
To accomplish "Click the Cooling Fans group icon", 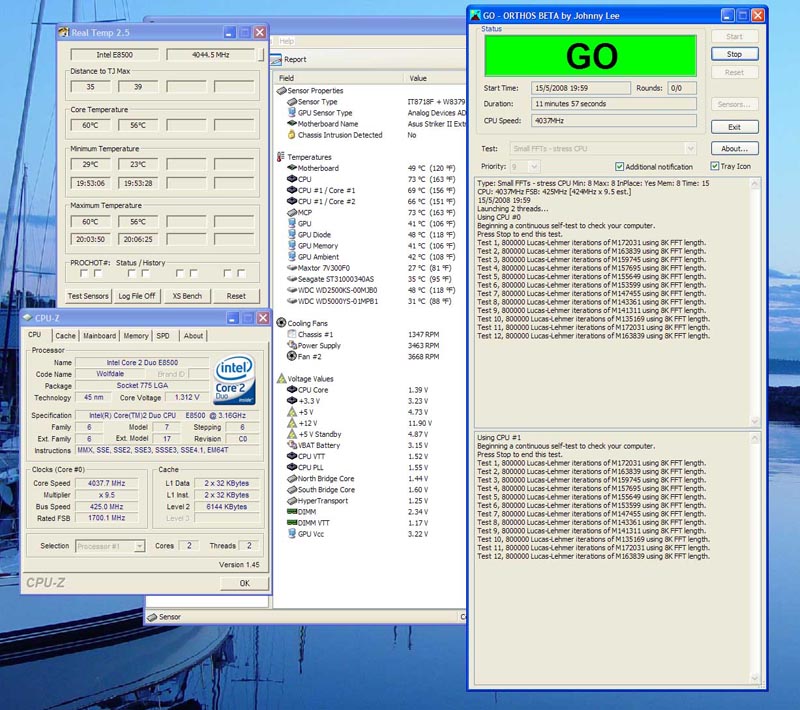I will pyautogui.click(x=281, y=323).
